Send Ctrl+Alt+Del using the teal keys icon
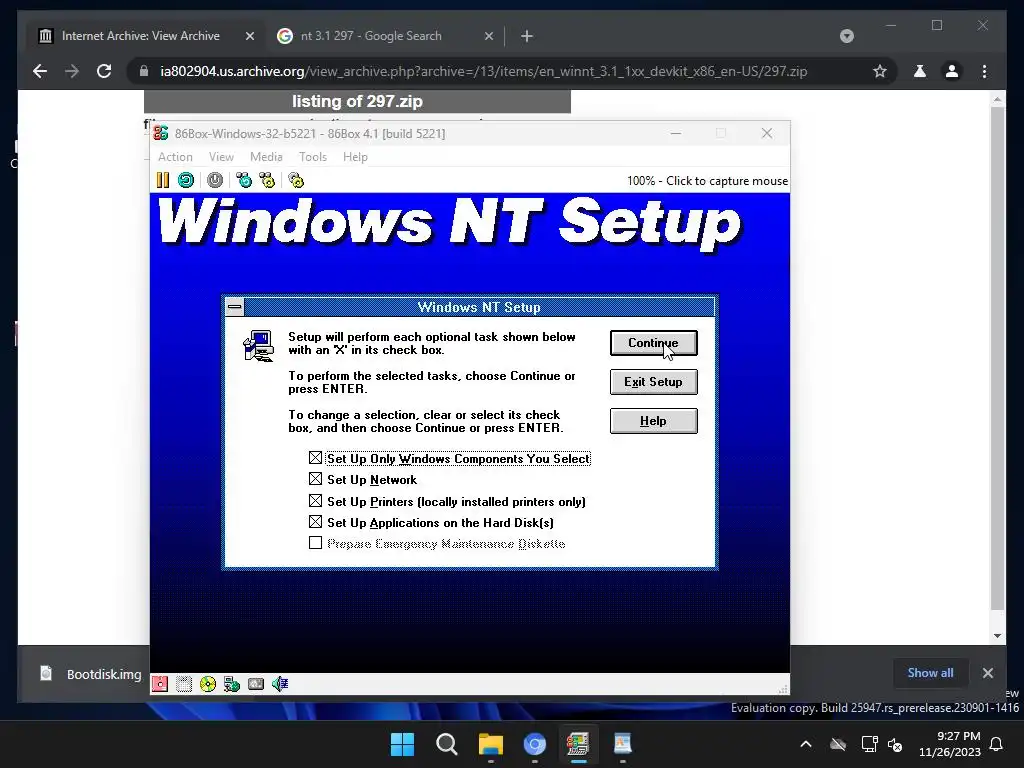 (244, 180)
